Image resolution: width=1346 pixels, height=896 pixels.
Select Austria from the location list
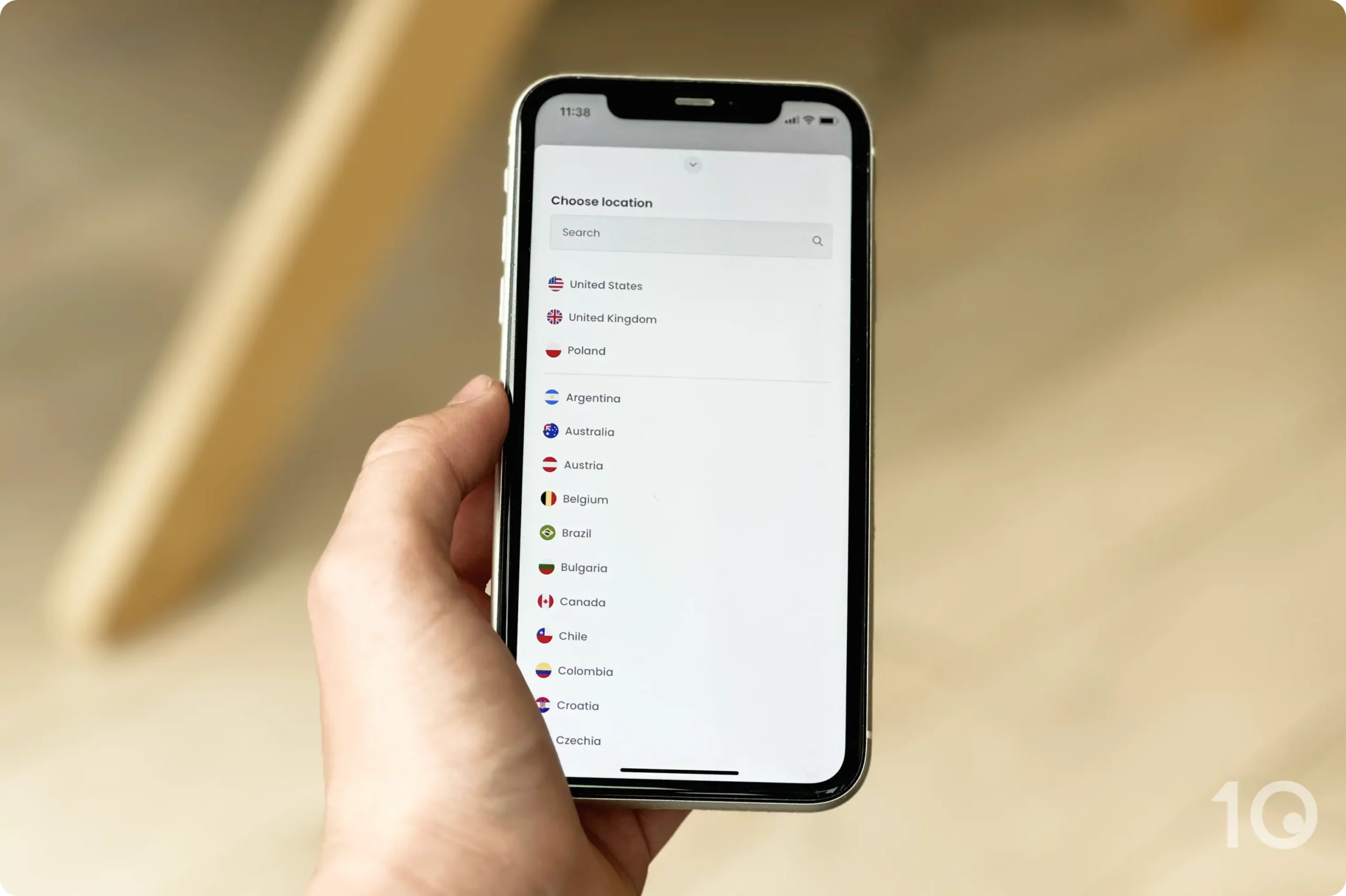pos(584,465)
